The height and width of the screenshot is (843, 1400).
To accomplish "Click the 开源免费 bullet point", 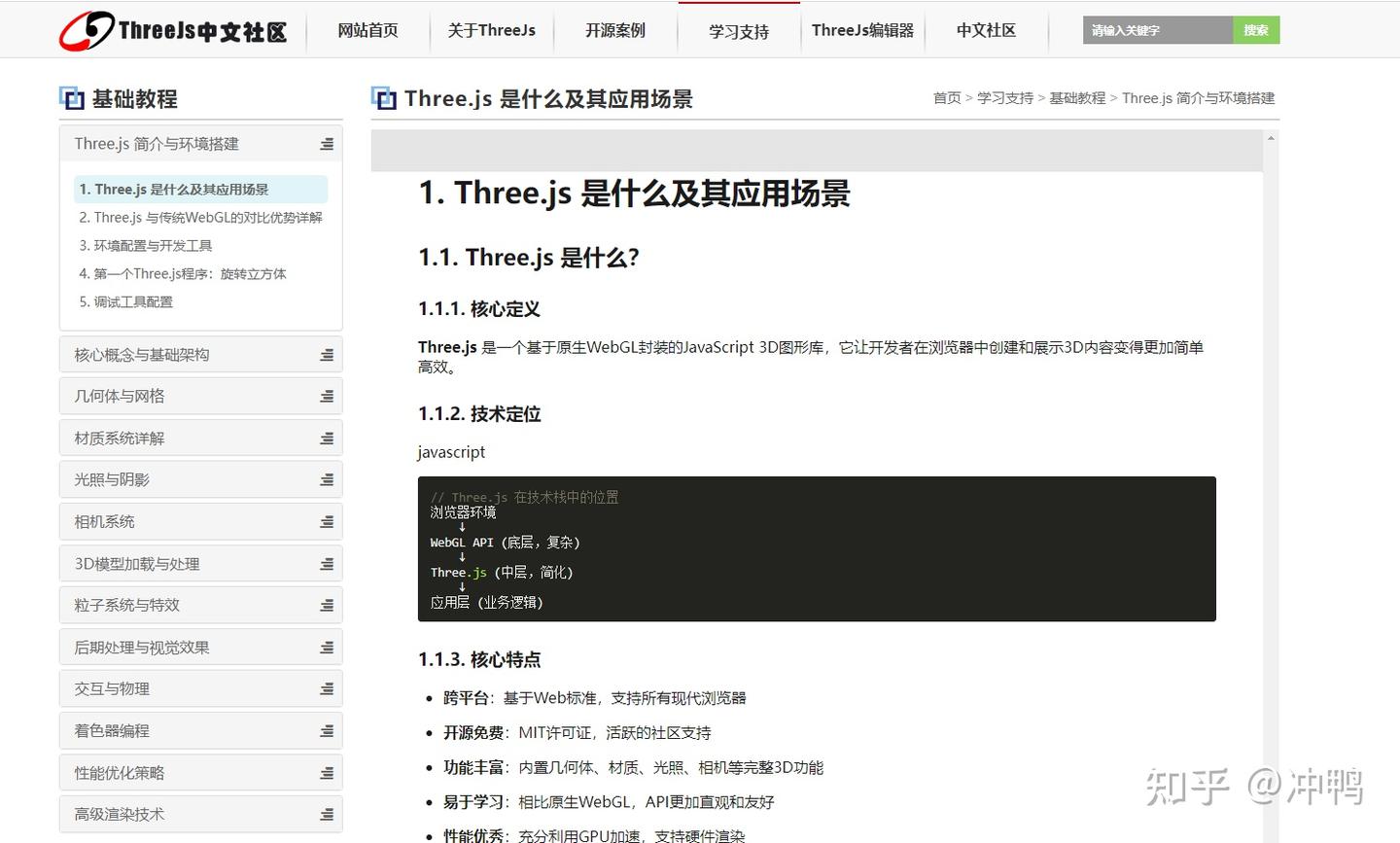I will point(577,733).
